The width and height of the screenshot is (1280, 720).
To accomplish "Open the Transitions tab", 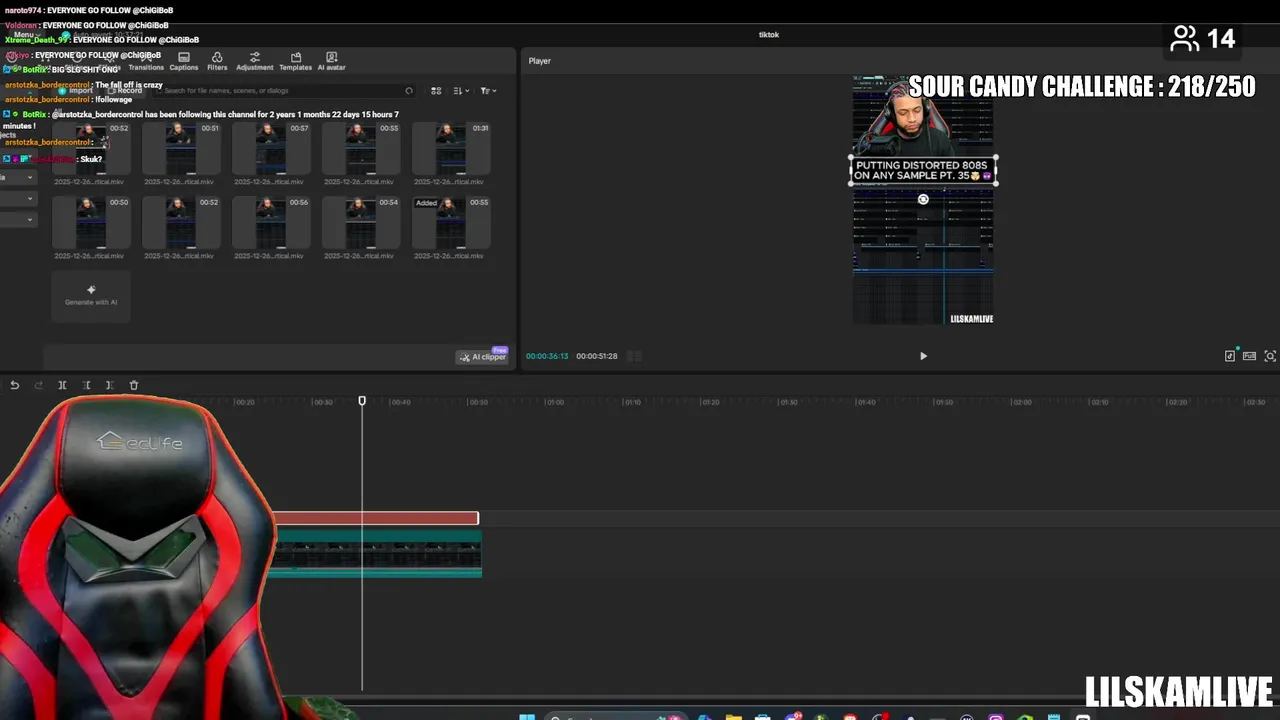I will coord(145,61).
